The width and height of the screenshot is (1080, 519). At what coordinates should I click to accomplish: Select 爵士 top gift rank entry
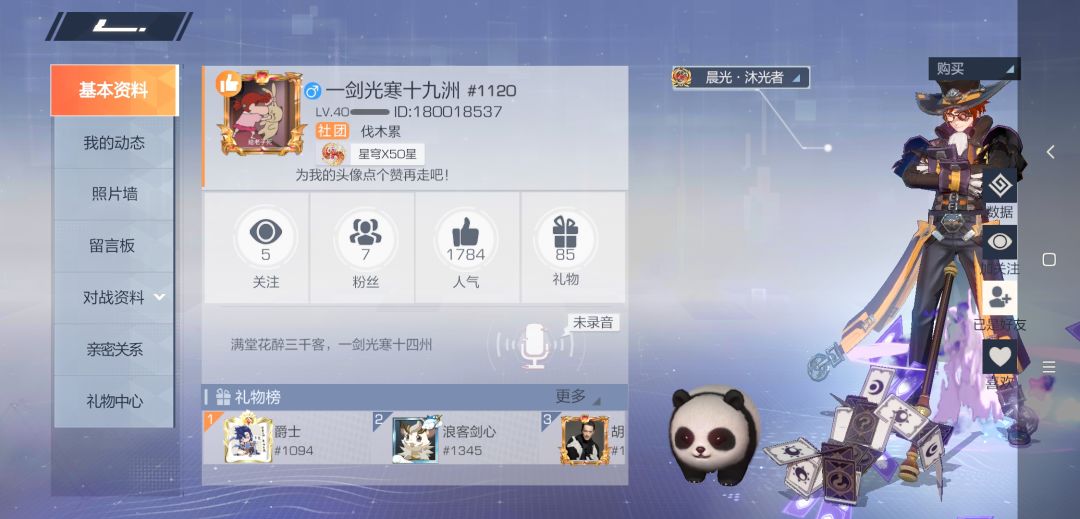click(x=286, y=438)
